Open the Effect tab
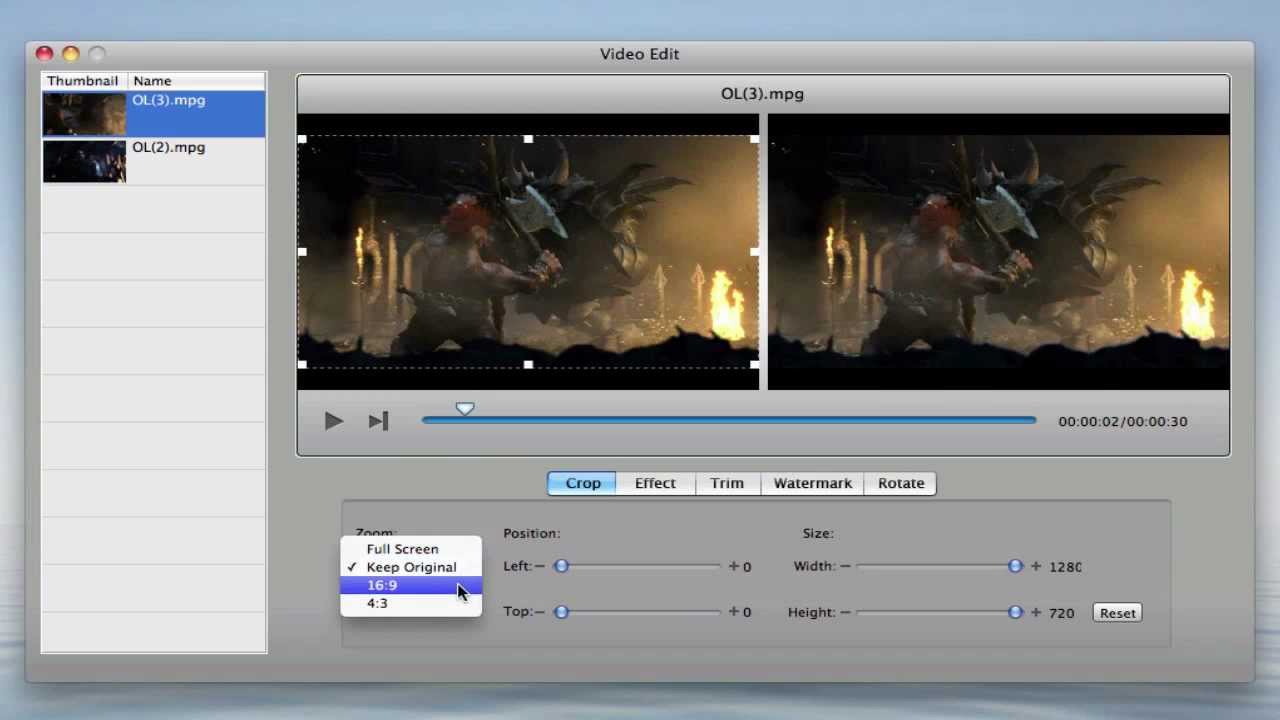1280x720 pixels. [655, 483]
